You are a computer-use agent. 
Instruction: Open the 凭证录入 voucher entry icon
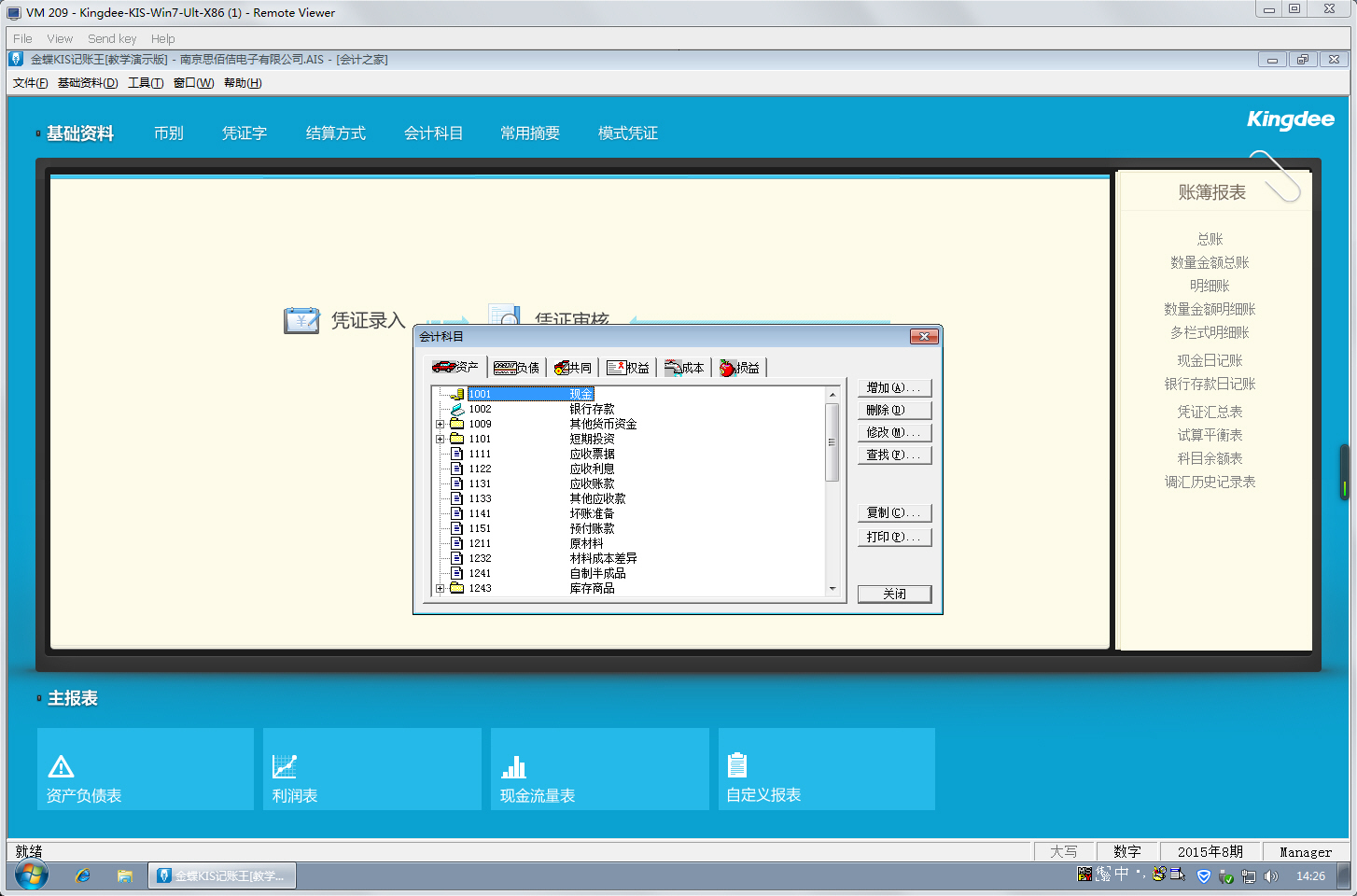point(301,320)
